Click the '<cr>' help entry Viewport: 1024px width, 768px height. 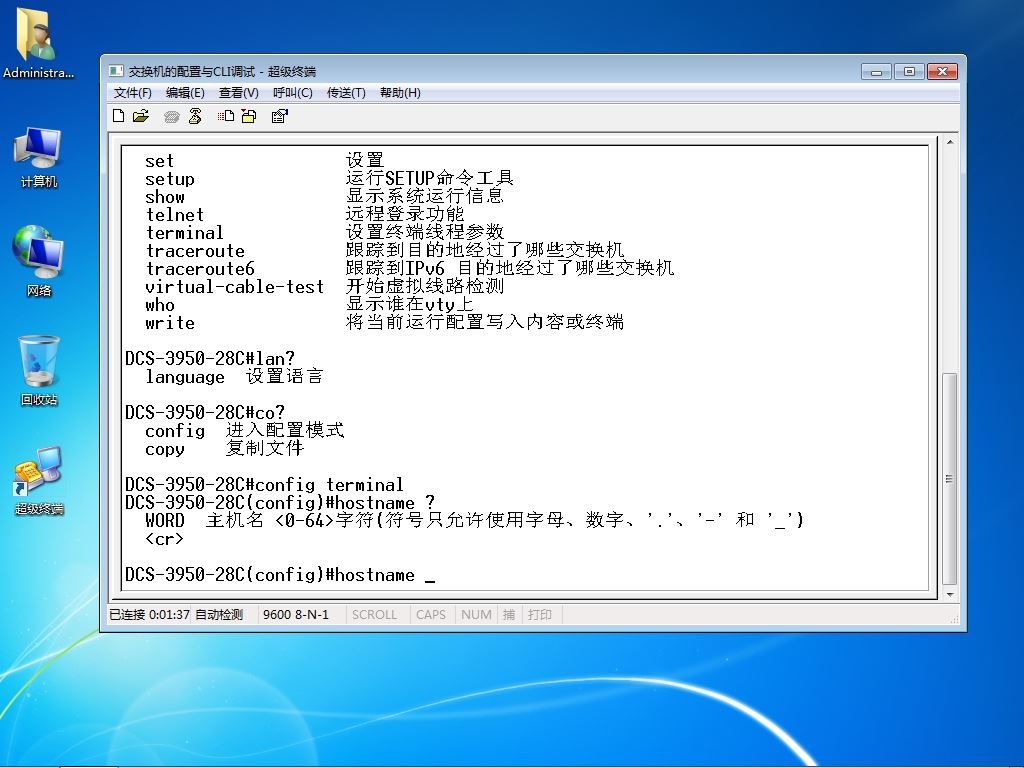click(165, 539)
